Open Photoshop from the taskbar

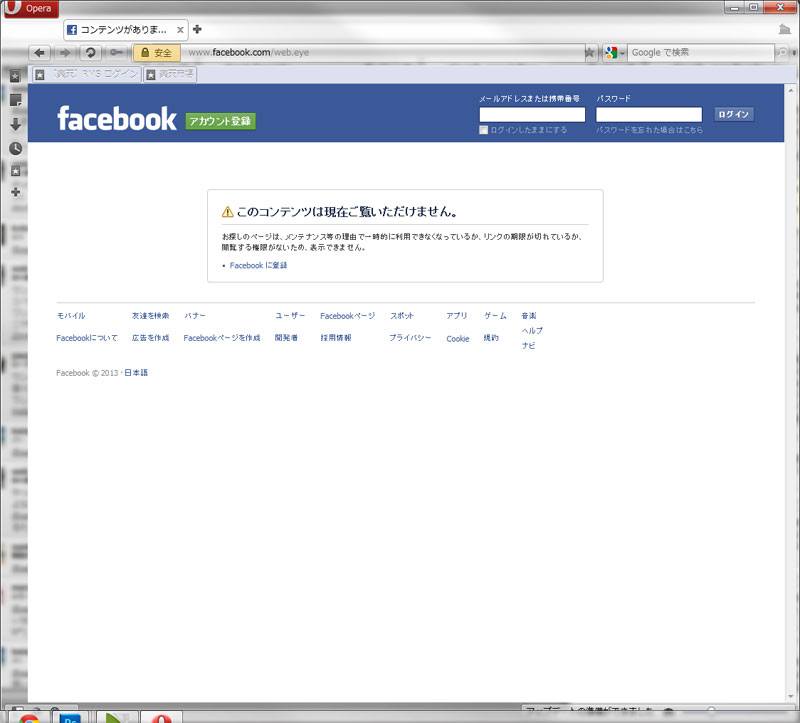70,718
